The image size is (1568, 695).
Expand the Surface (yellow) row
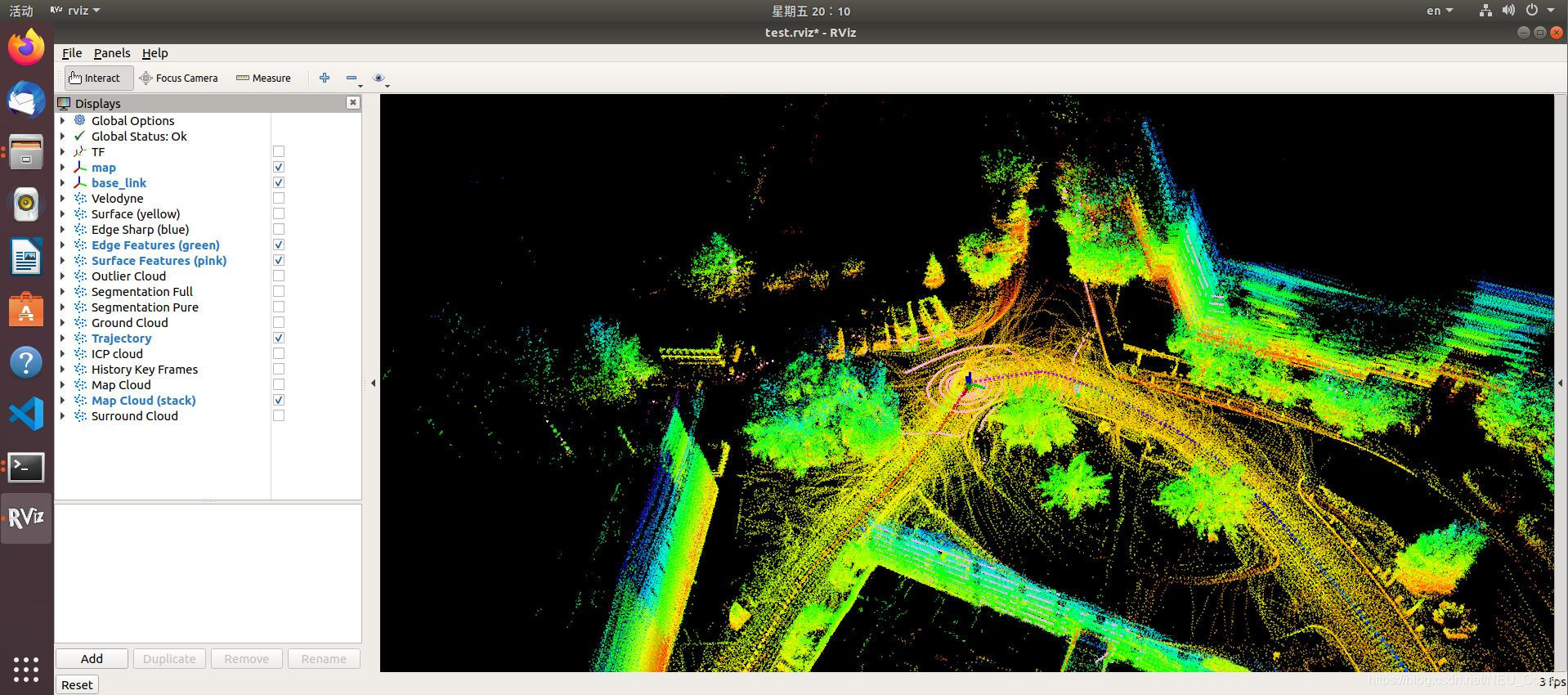point(62,213)
